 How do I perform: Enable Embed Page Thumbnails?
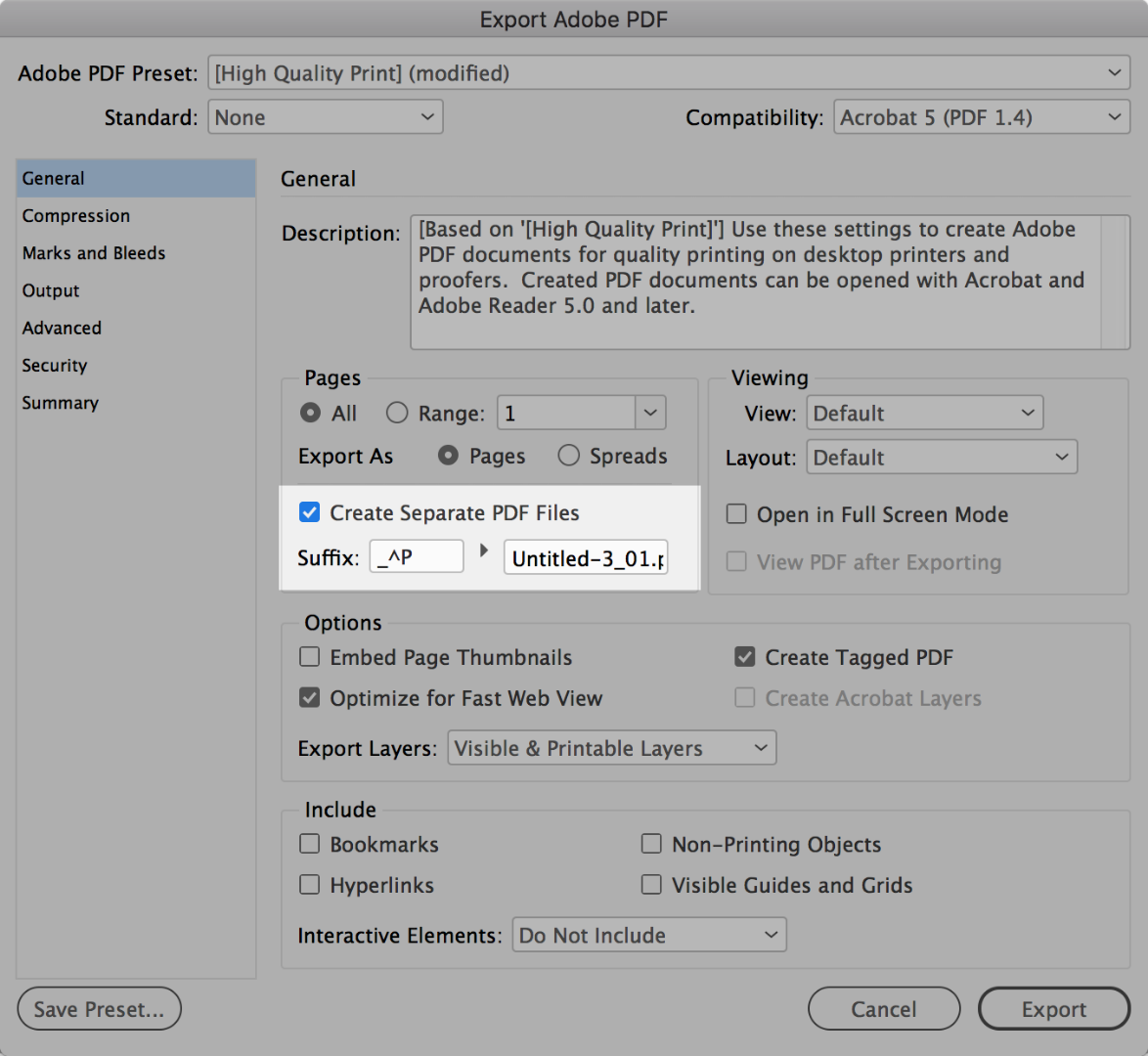tap(310, 657)
